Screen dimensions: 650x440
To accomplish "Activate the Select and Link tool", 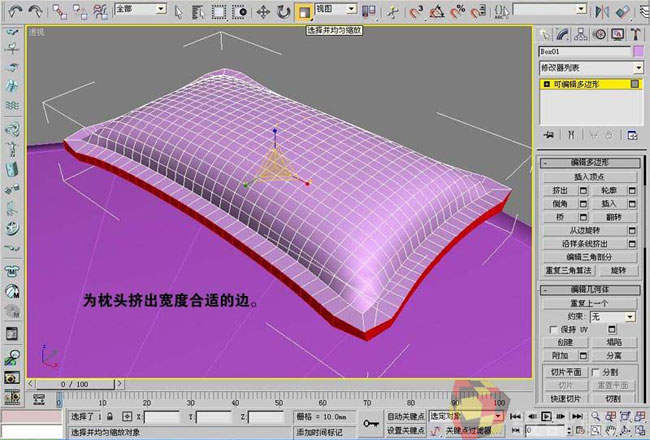I will 59,12.
